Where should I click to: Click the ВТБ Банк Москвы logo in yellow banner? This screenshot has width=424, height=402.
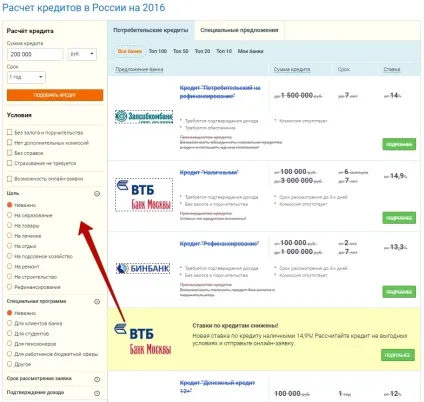(143, 339)
